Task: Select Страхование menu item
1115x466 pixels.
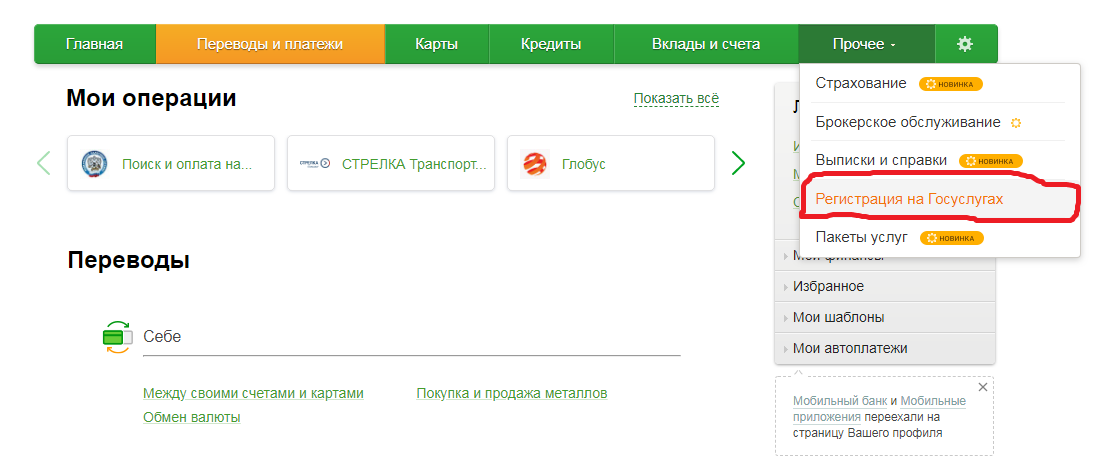Action: [861, 83]
